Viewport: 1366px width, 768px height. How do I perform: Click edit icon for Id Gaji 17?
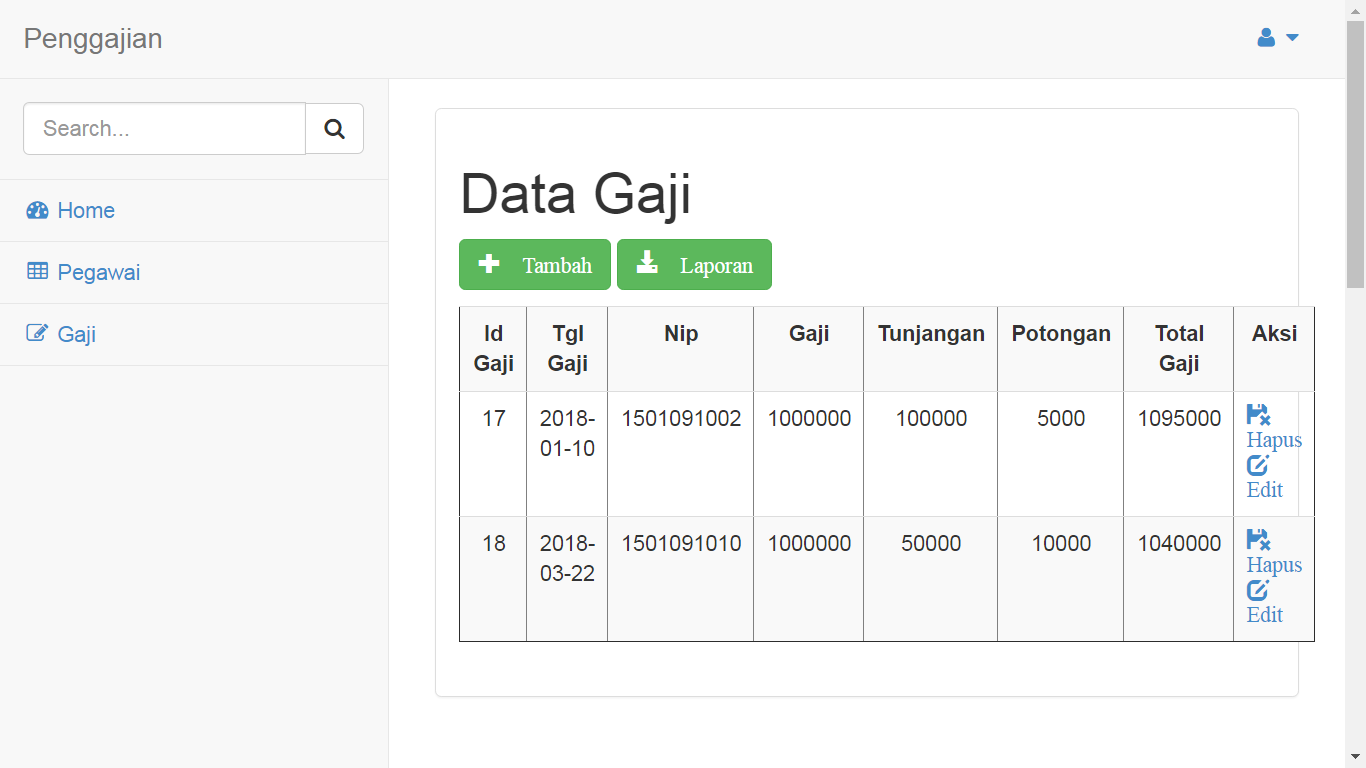[1257, 465]
